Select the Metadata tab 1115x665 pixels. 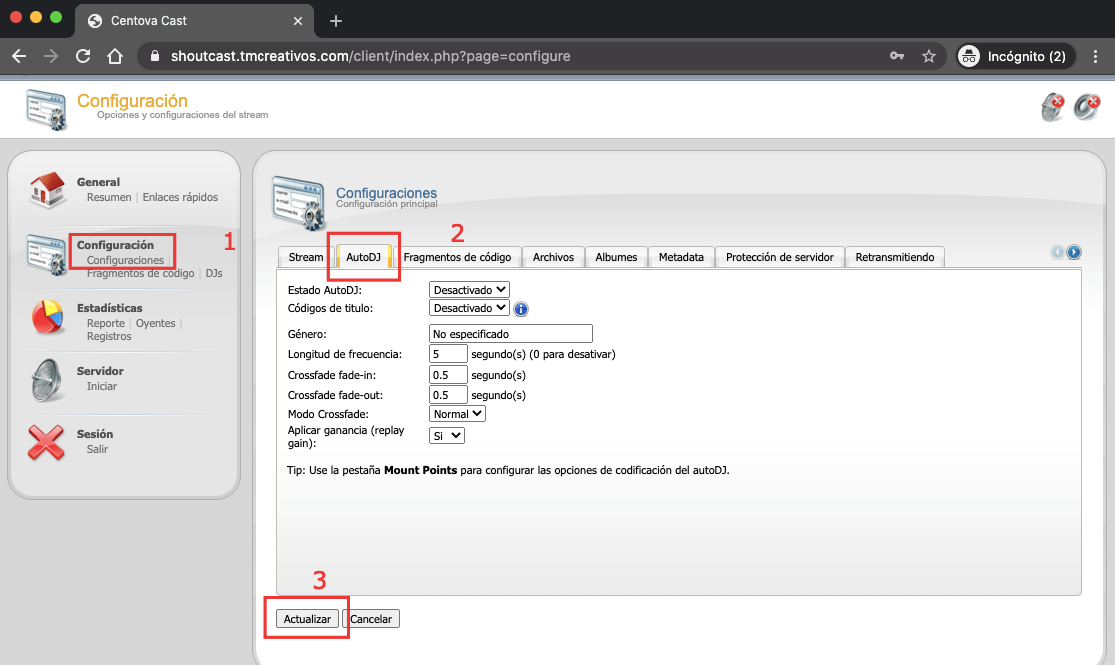pyautogui.click(x=681, y=257)
